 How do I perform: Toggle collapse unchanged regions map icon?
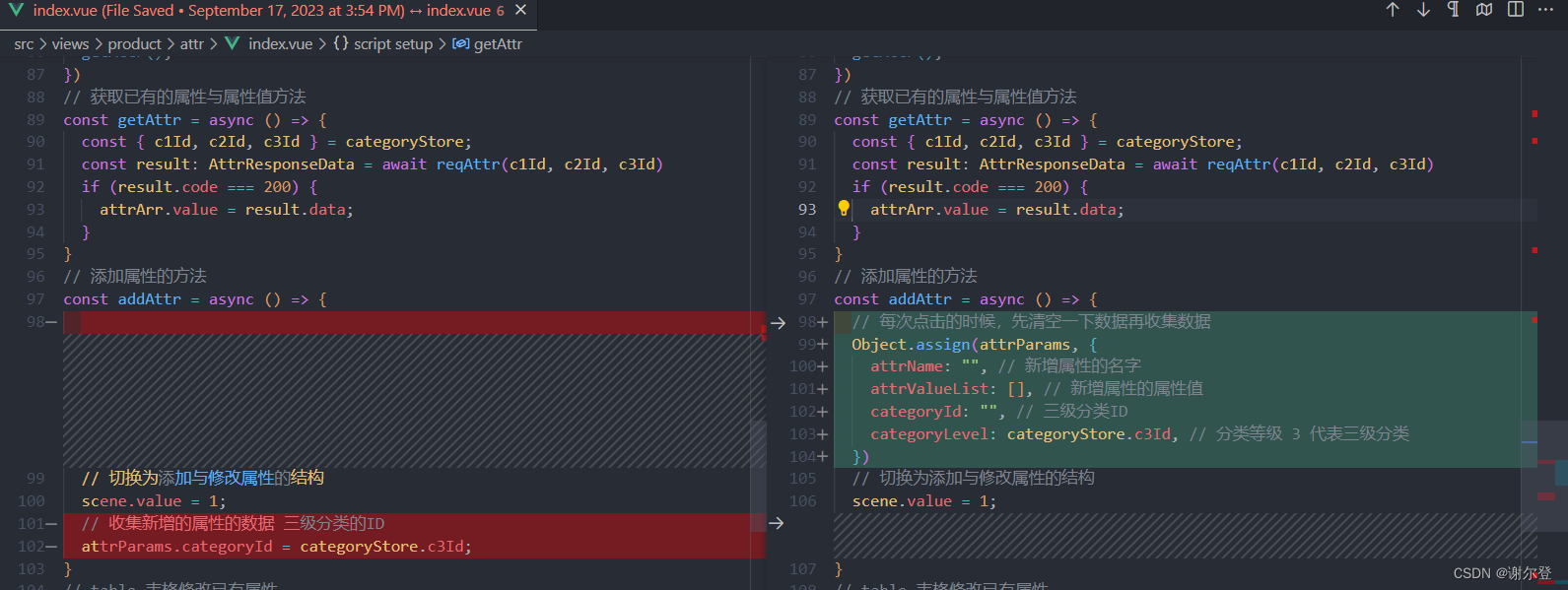point(1484,10)
